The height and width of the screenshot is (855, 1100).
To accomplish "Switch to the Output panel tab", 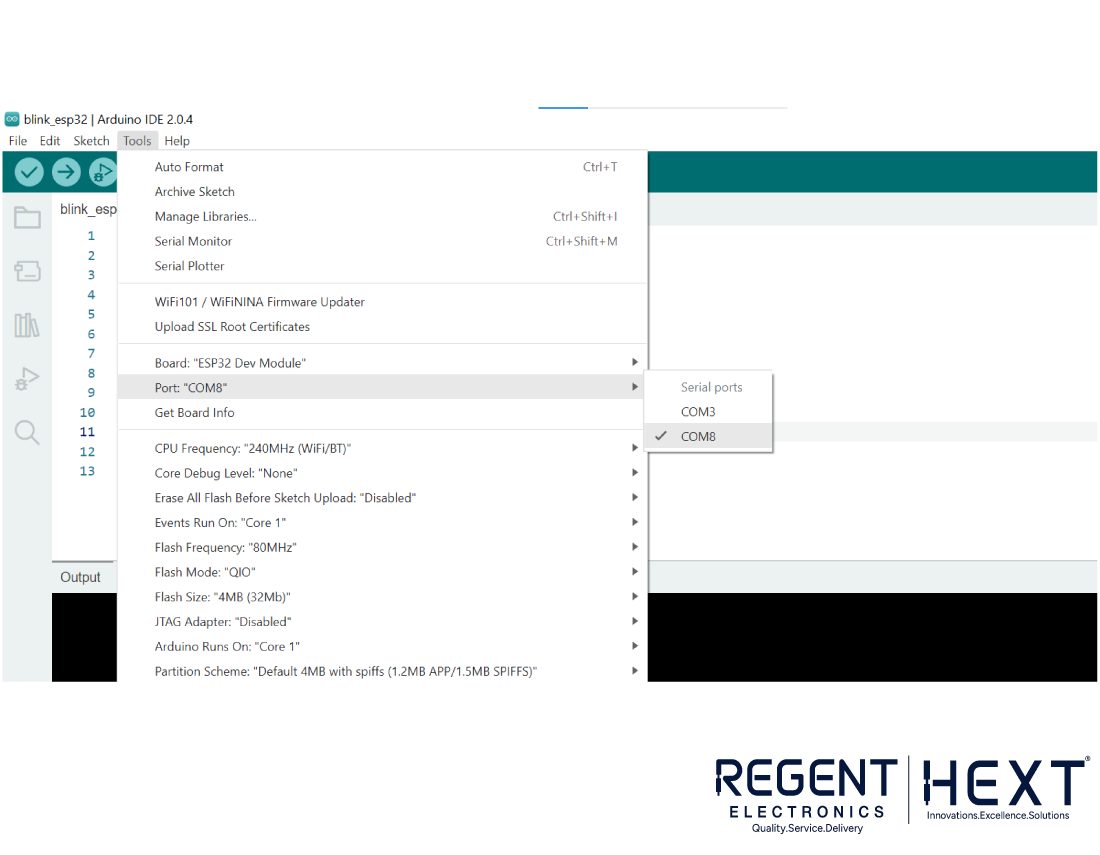I will (80, 577).
